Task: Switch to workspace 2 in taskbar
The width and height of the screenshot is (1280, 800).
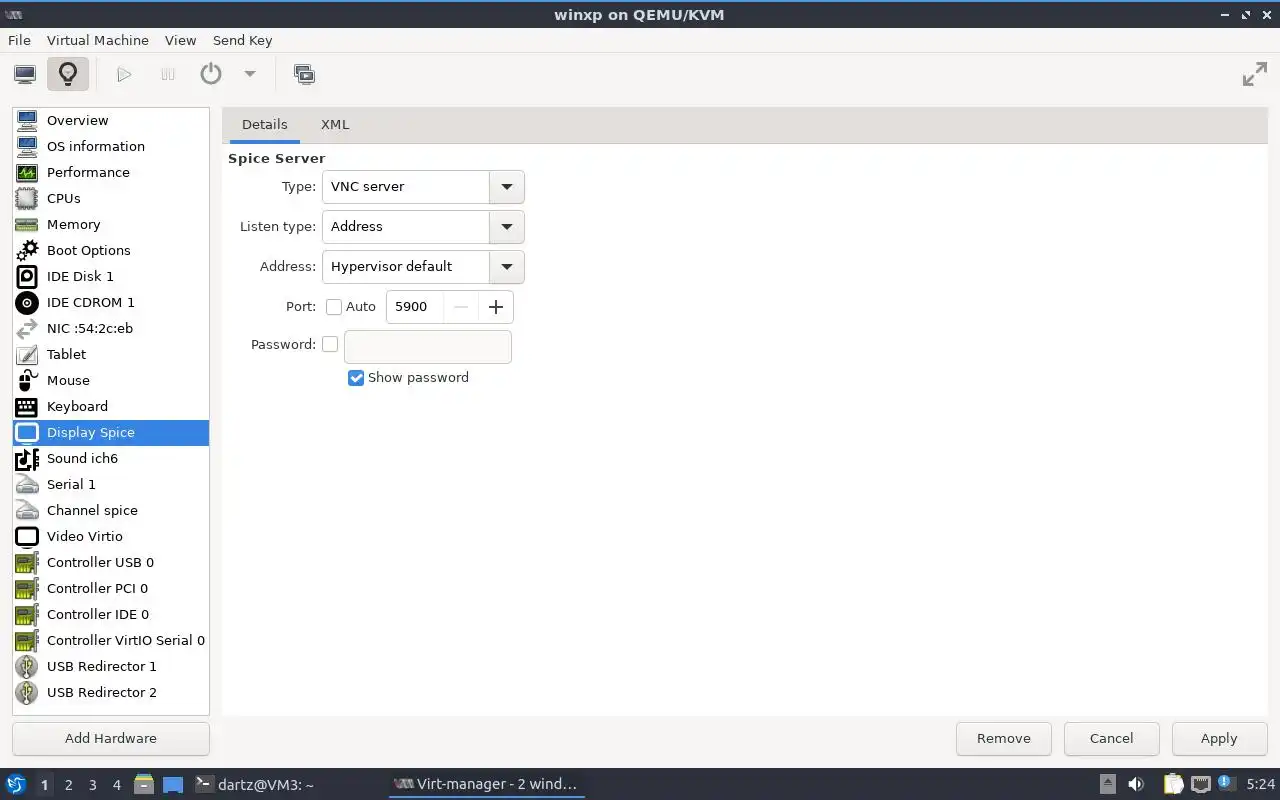Action: click(68, 785)
